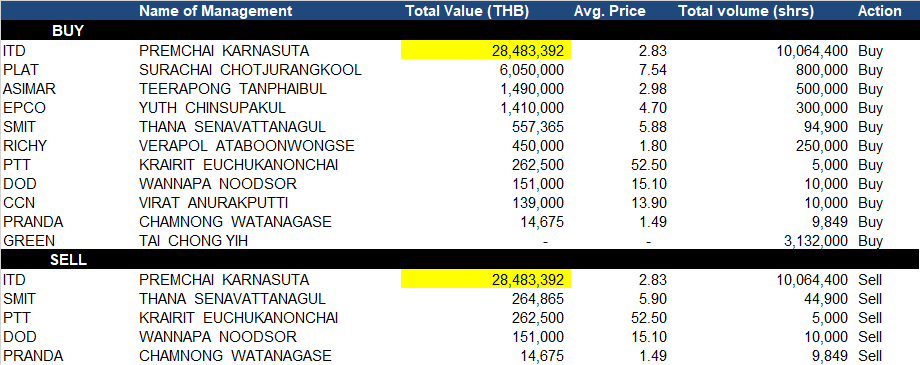Select WANNAPA NOODSOR in the SELL section
Image resolution: width=920 pixels, height=365 pixels.
click(218, 337)
